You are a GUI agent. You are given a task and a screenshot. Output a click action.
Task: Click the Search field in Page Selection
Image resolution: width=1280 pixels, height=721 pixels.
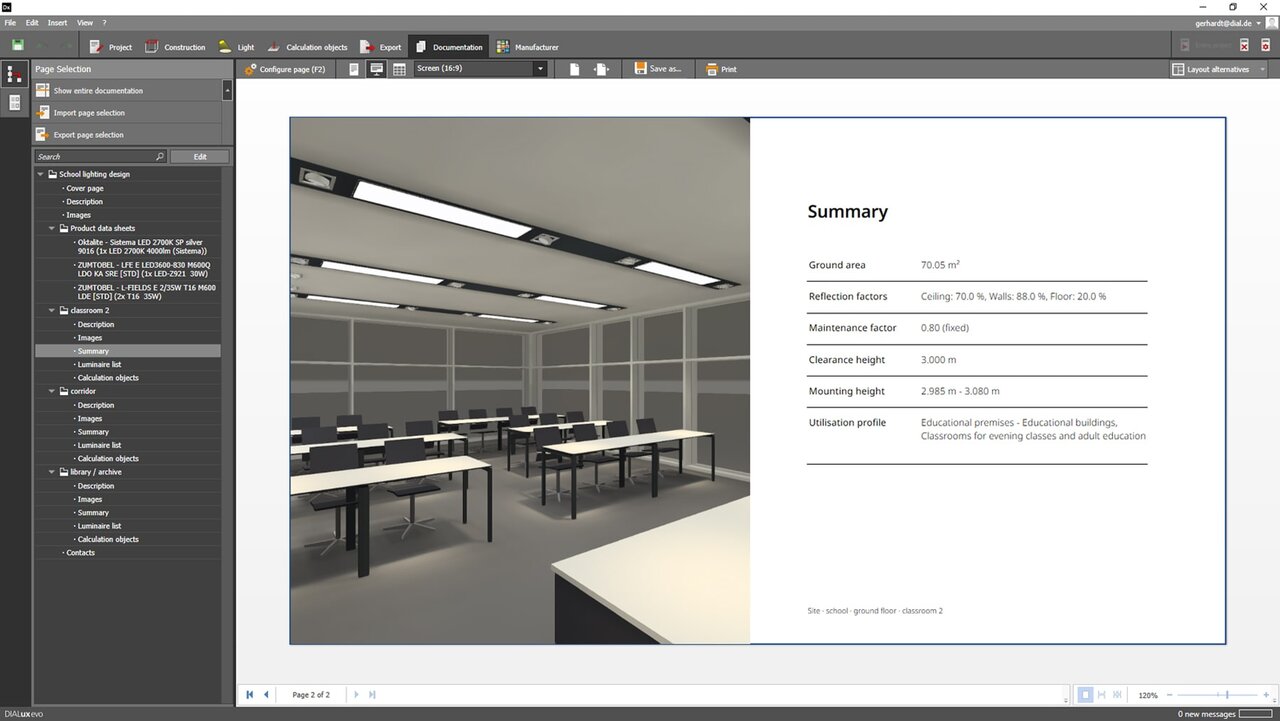pos(95,157)
